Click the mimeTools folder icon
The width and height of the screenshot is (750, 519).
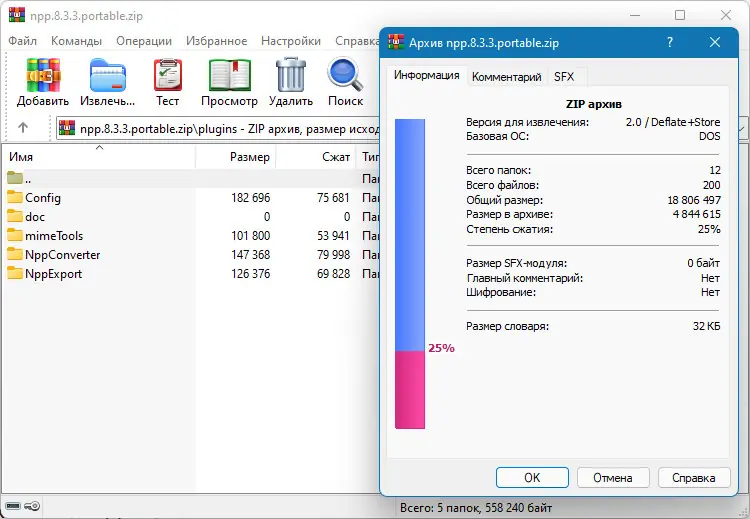pyautogui.click(x=15, y=235)
